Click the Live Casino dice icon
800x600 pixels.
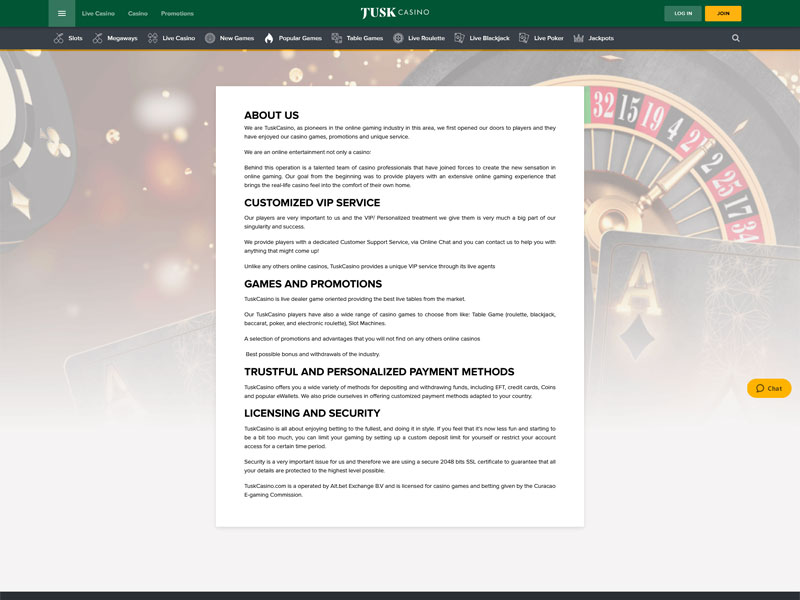tap(153, 38)
